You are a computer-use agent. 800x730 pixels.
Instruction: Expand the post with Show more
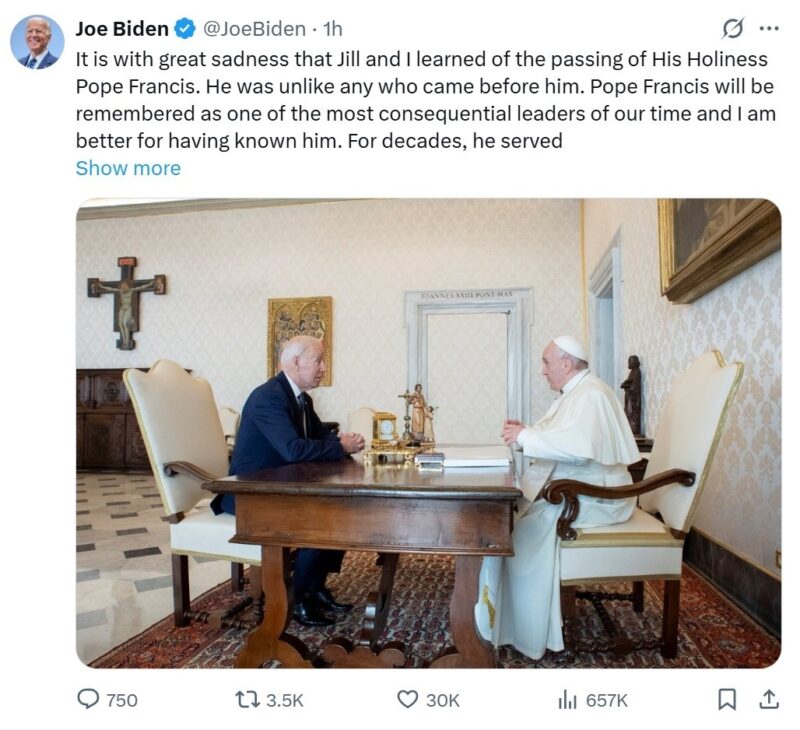tap(128, 168)
